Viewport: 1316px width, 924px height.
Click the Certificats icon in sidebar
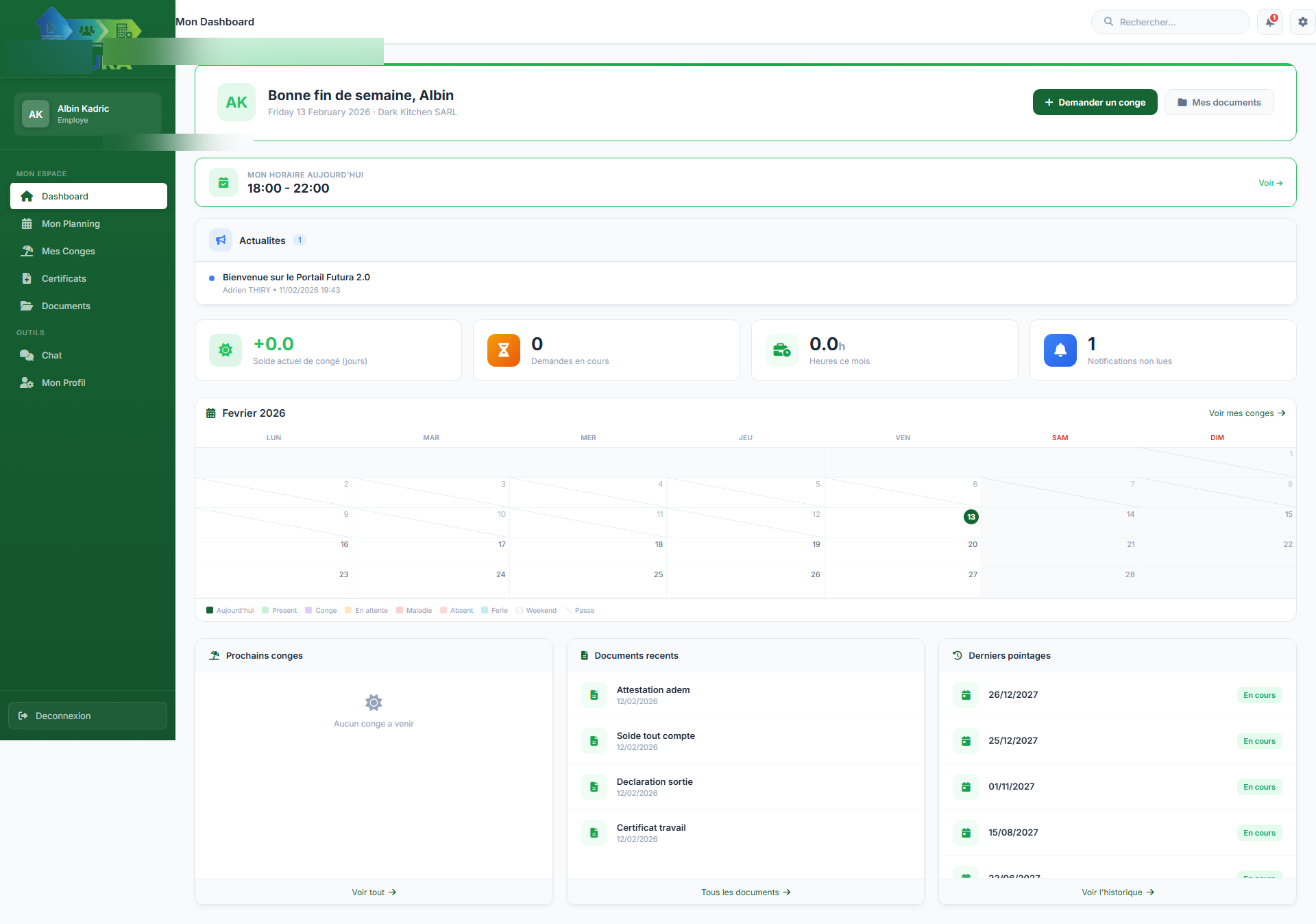(27, 278)
